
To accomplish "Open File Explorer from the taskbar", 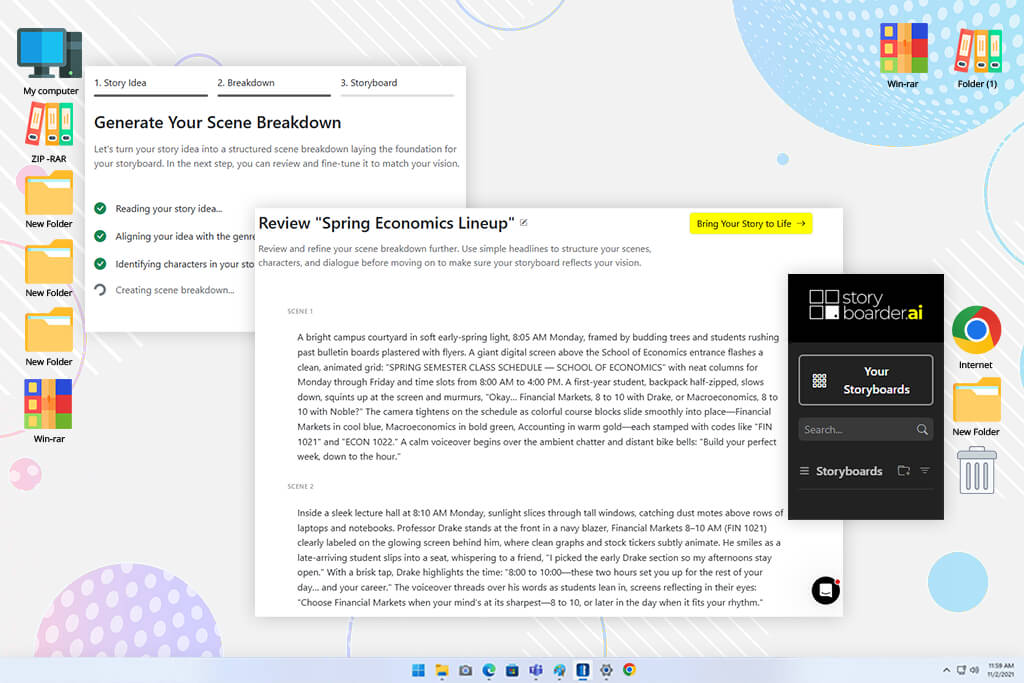I will tap(442, 670).
